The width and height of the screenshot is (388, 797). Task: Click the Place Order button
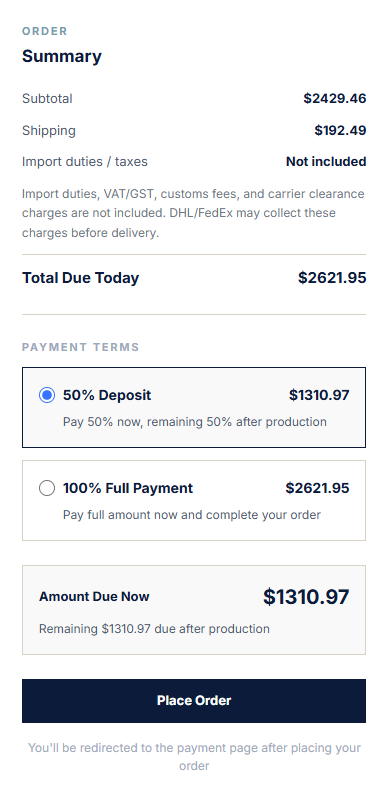pyautogui.click(x=194, y=700)
